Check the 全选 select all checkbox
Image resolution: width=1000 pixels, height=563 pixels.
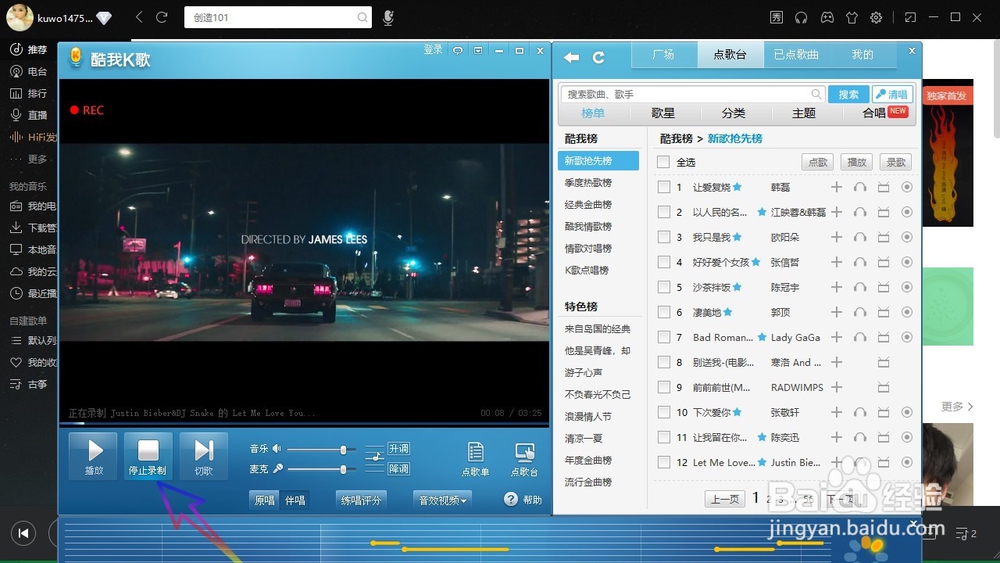[663, 163]
